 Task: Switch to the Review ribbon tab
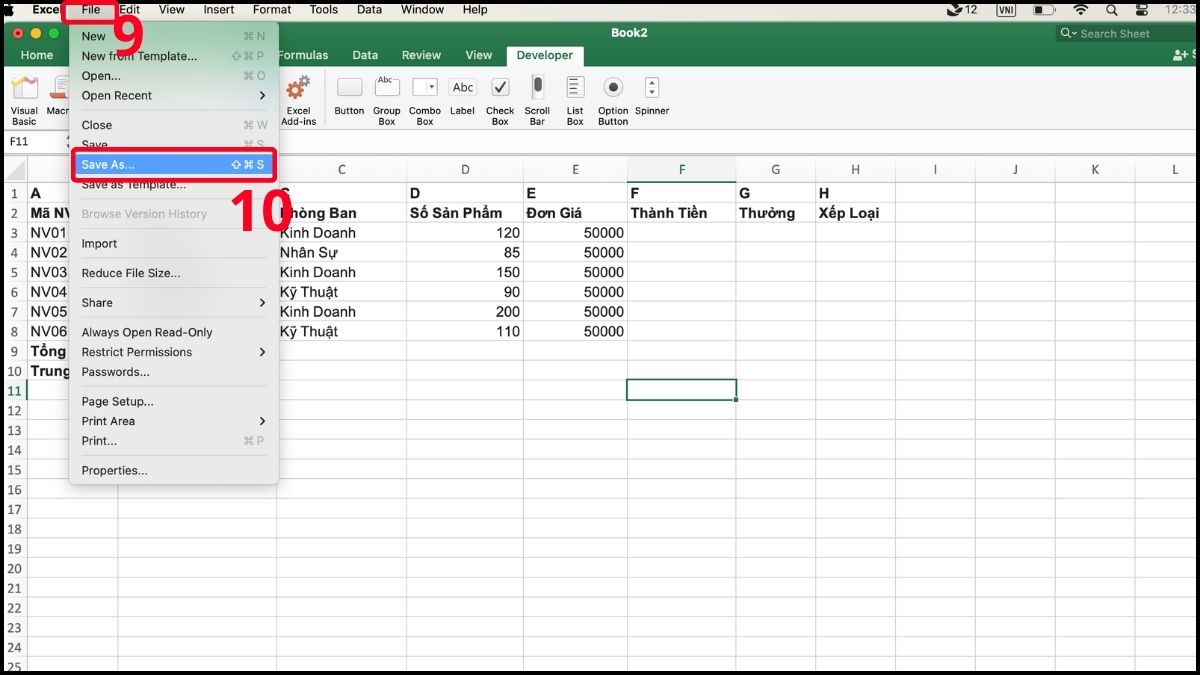click(421, 56)
